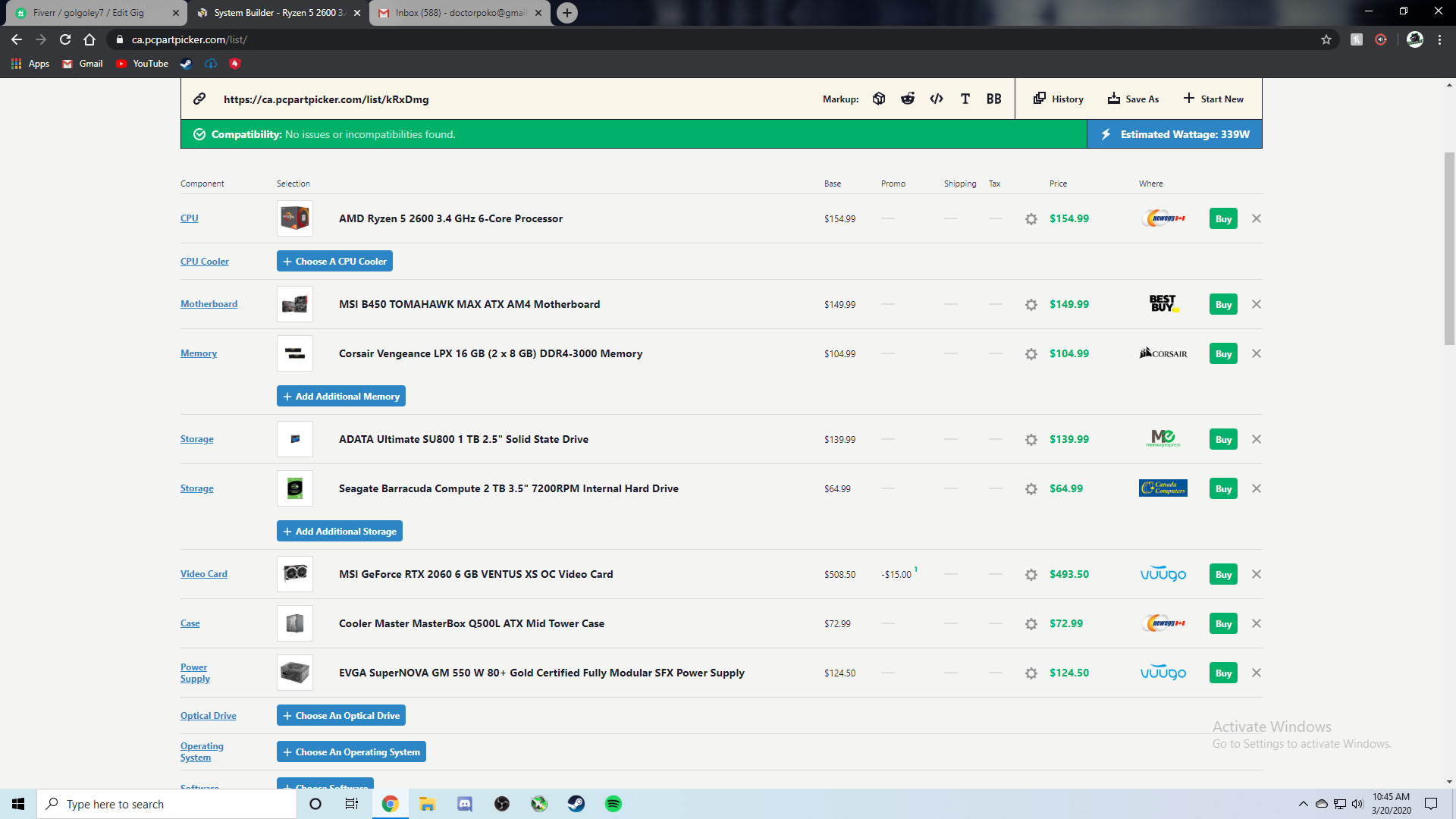Image resolution: width=1456 pixels, height=819 pixels.
Task: Click the YouTube bookmark
Action: [x=143, y=64]
